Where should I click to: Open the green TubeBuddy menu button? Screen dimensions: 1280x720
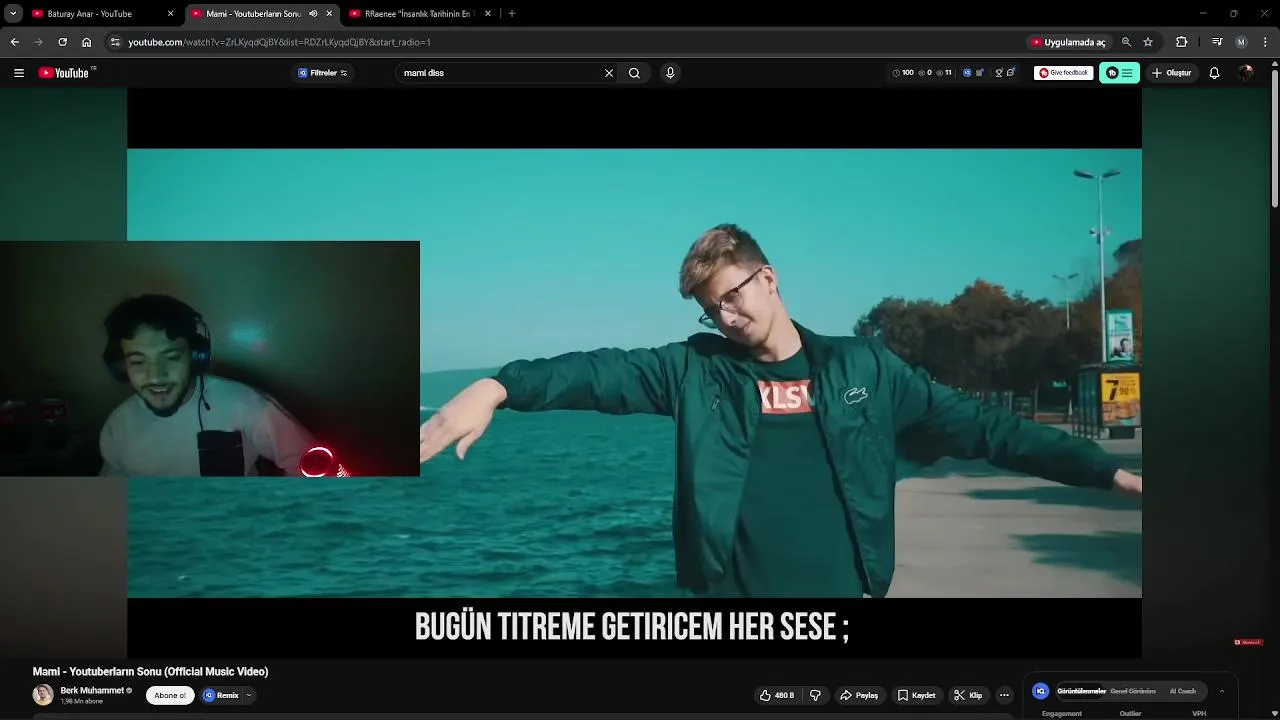(x=1119, y=73)
